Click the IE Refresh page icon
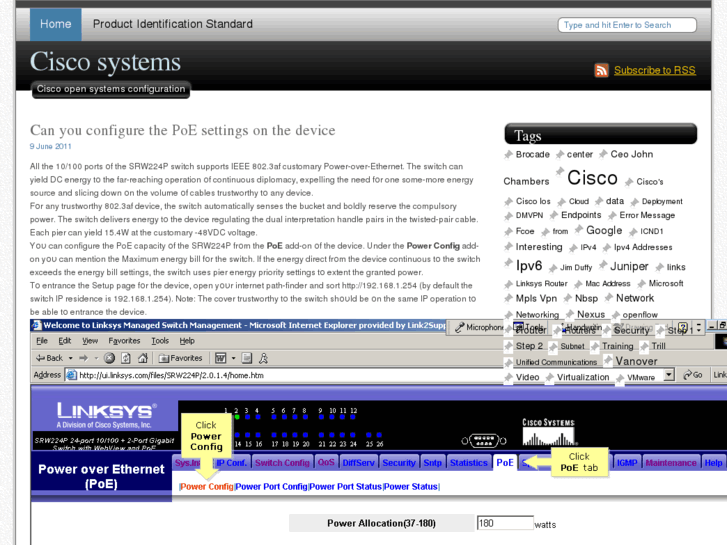The height and width of the screenshot is (545, 727). click(x=126, y=358)
